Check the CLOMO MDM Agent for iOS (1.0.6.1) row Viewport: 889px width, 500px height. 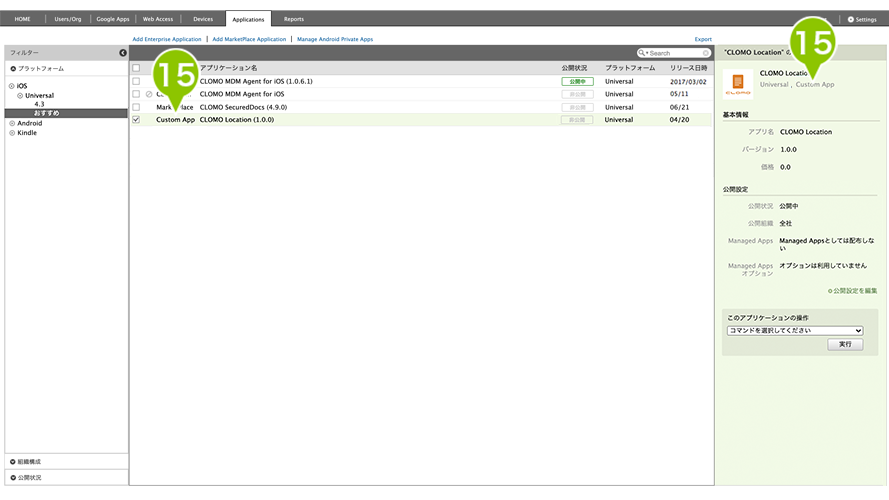click(x=136, y=81)
